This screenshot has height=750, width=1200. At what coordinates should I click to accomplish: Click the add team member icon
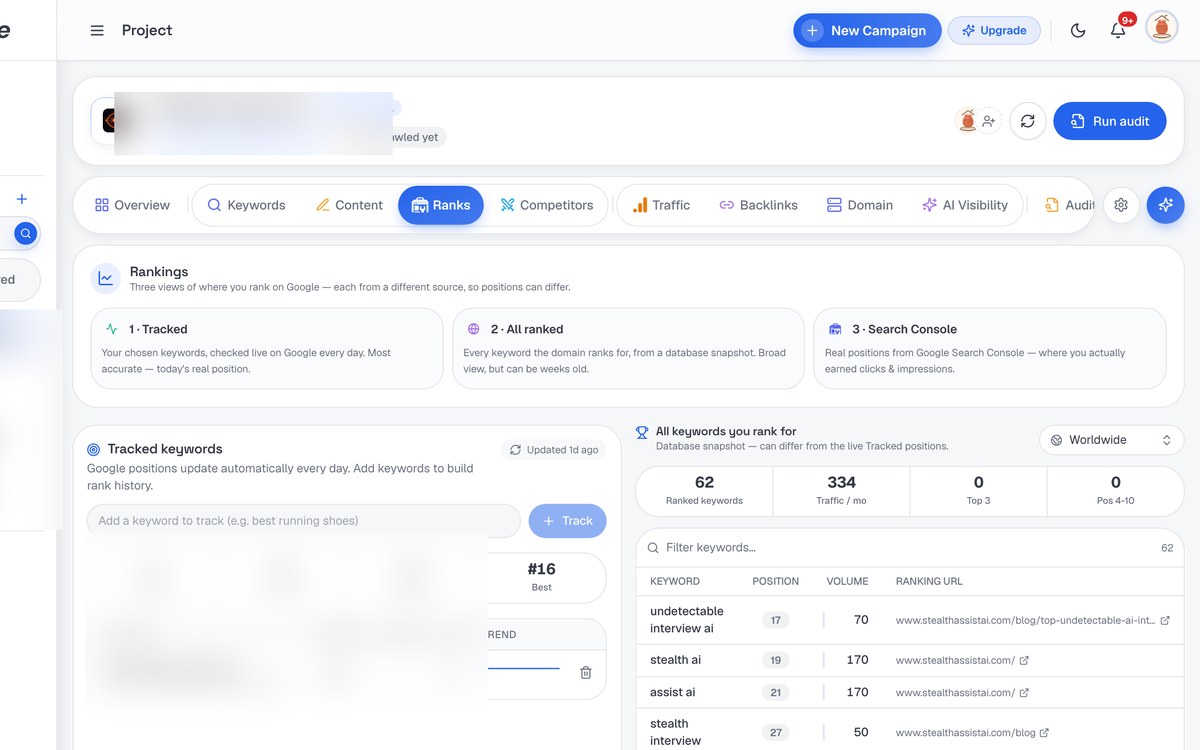989,121
